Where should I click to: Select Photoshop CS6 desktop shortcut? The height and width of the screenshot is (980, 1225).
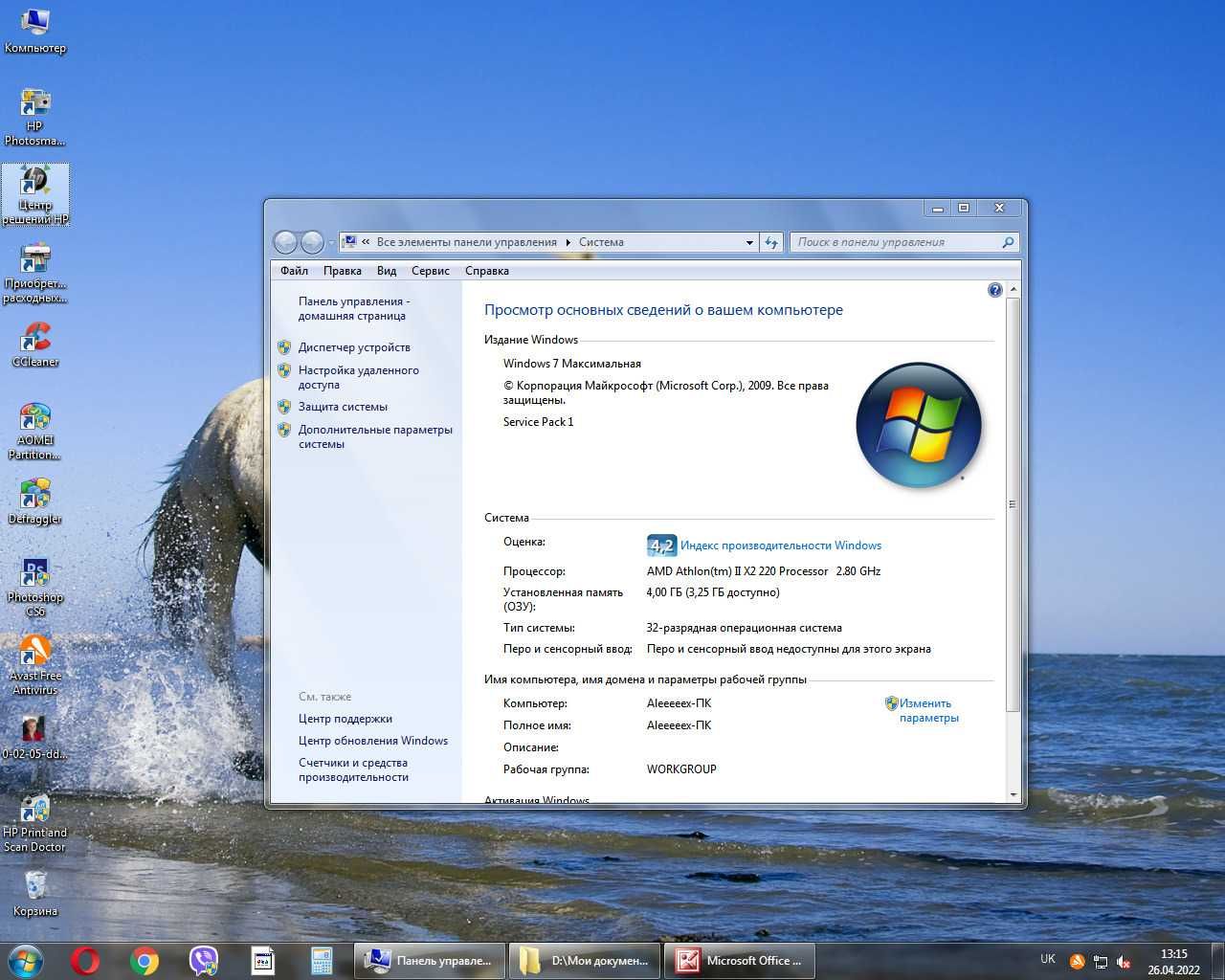(35, 588)
